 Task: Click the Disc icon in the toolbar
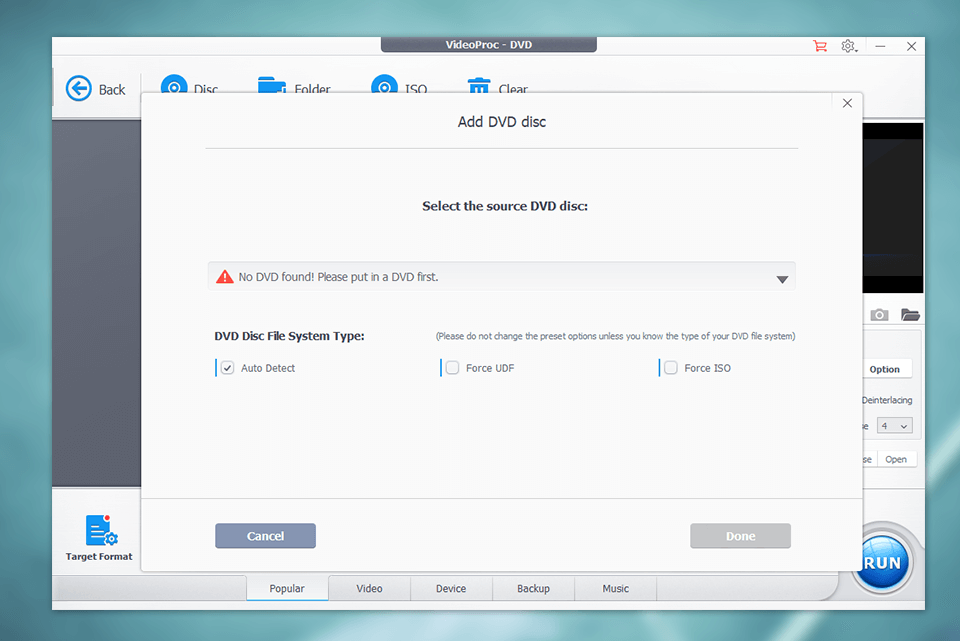[x=174, y=87]
